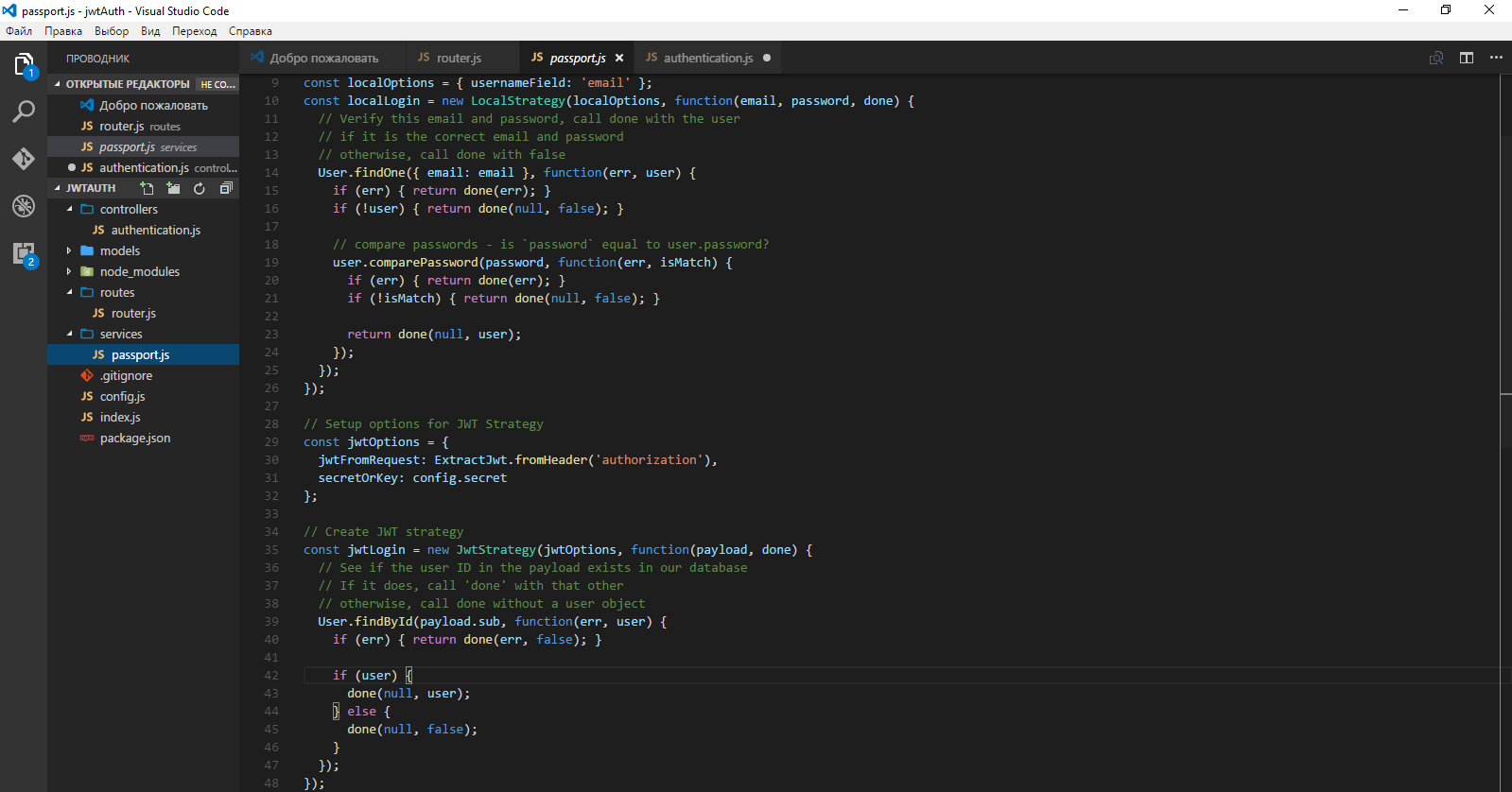Open the Справка menu

(251, 31)
